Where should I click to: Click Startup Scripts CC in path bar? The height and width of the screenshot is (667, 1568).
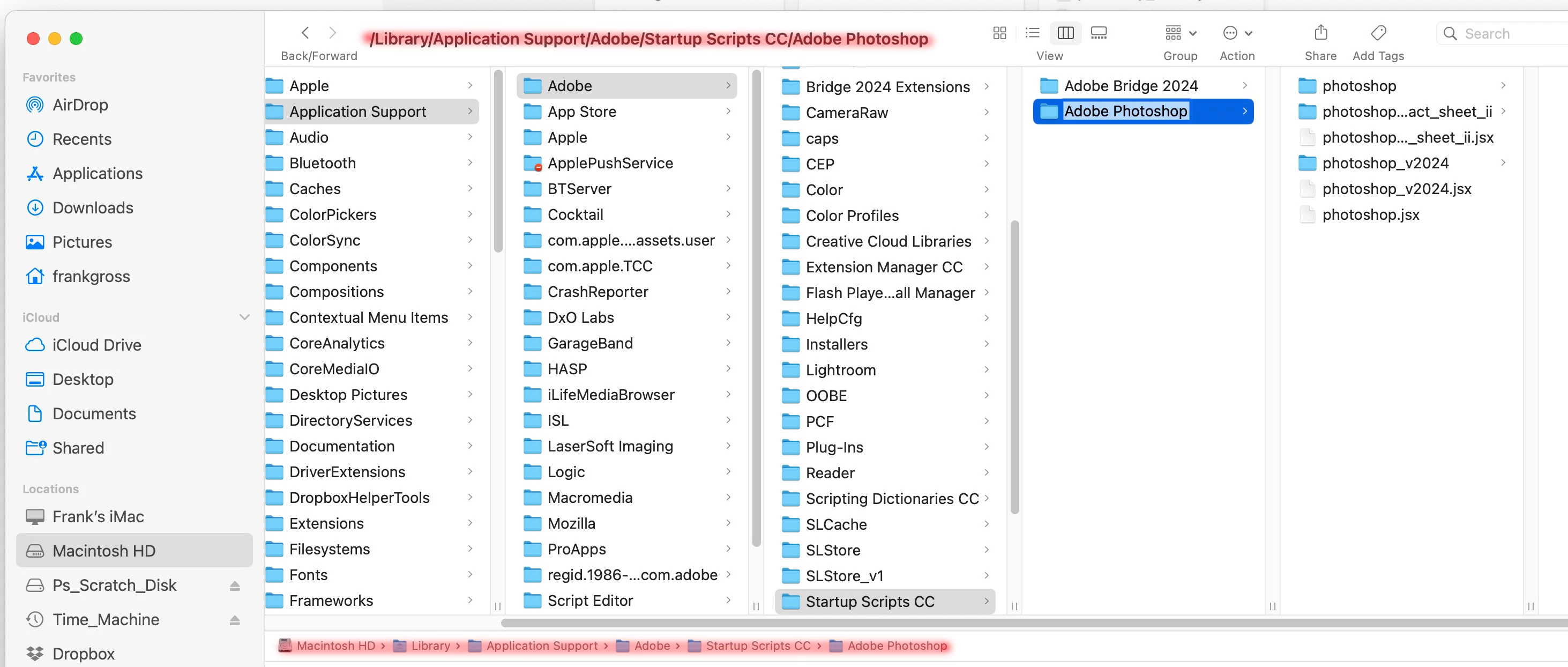[x=758, y=646]
